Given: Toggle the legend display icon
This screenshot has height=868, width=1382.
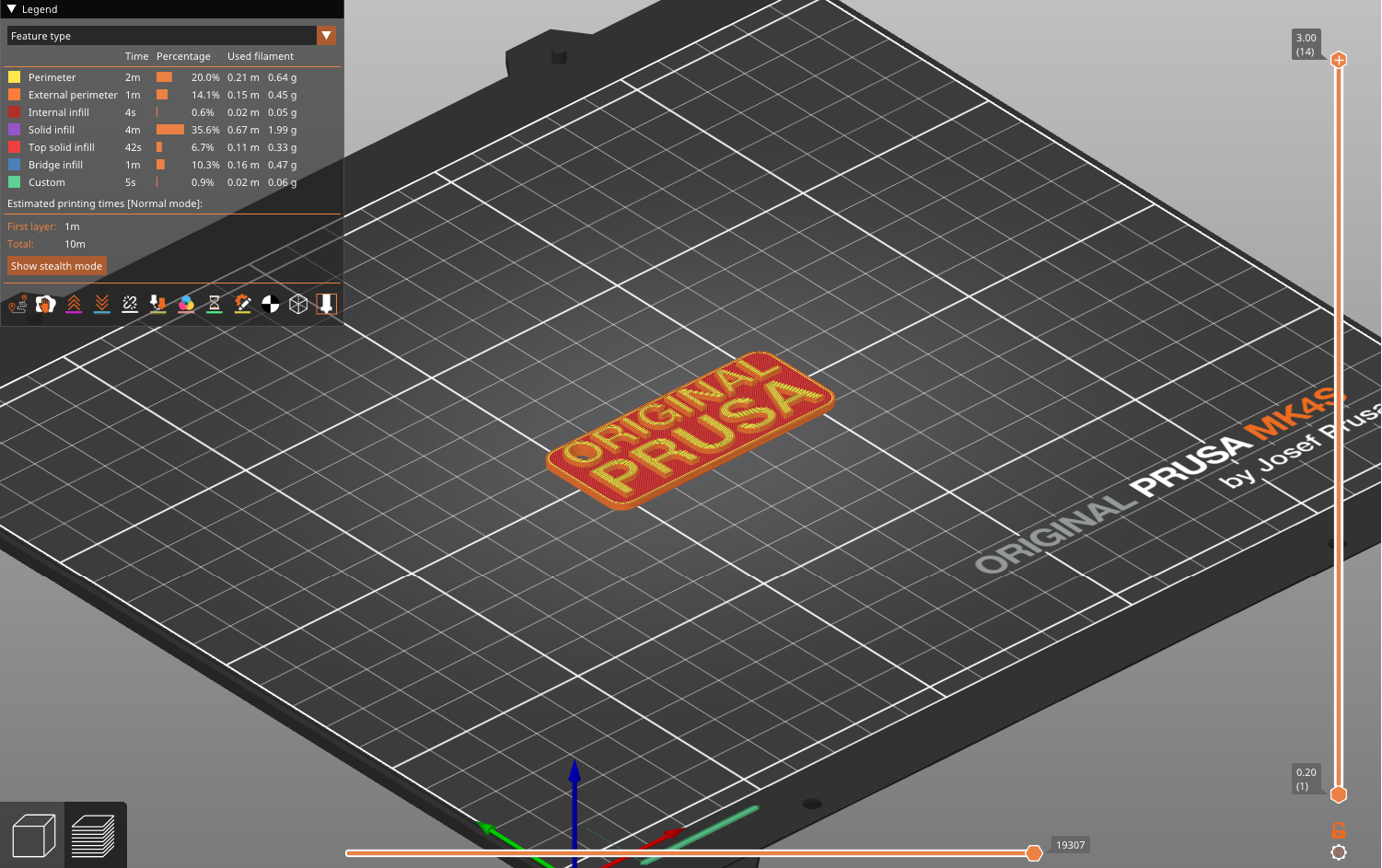Looking at the screenshot, I should pyautogui.click(x=326, y=304).
